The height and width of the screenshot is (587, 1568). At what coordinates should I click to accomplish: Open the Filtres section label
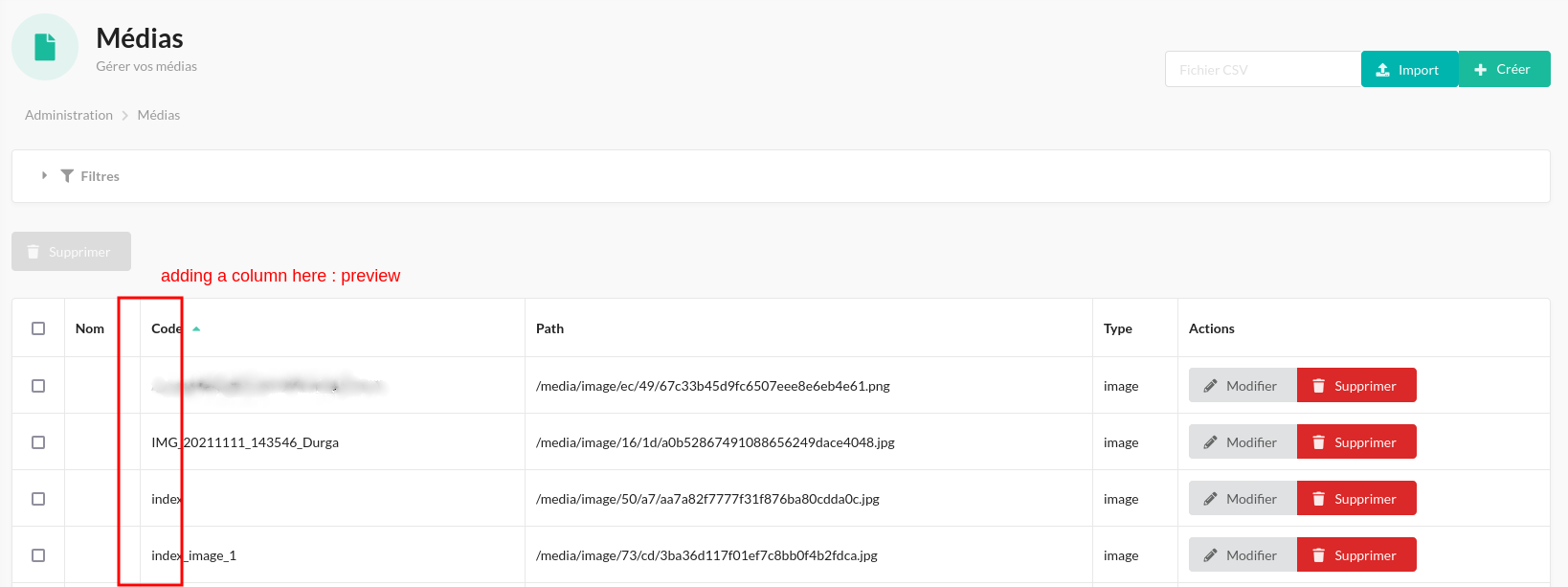point(100,176)
